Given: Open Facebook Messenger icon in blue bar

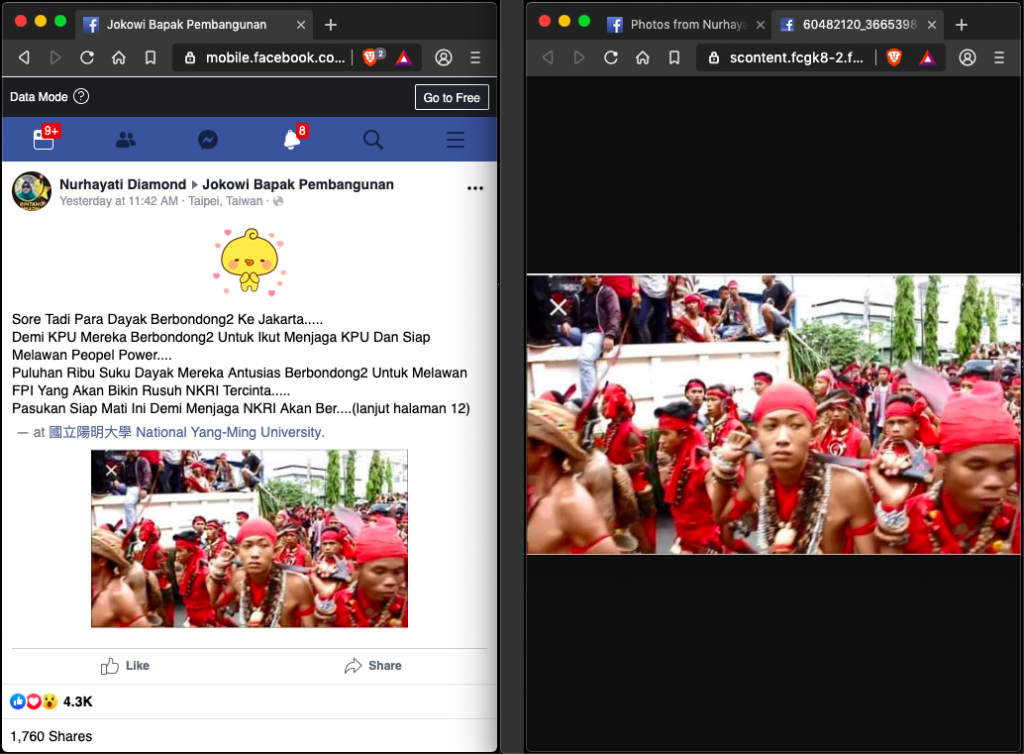Looking at the screenshot, I should [208, 140].
